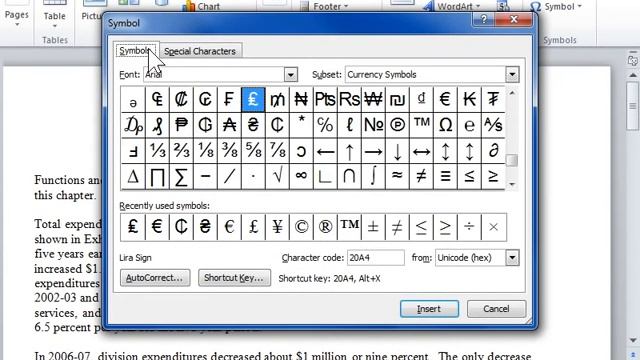Viewport: 640px width, 360px height.
Task: Select the New Sheqel symbol
Action: click(397, 99)
